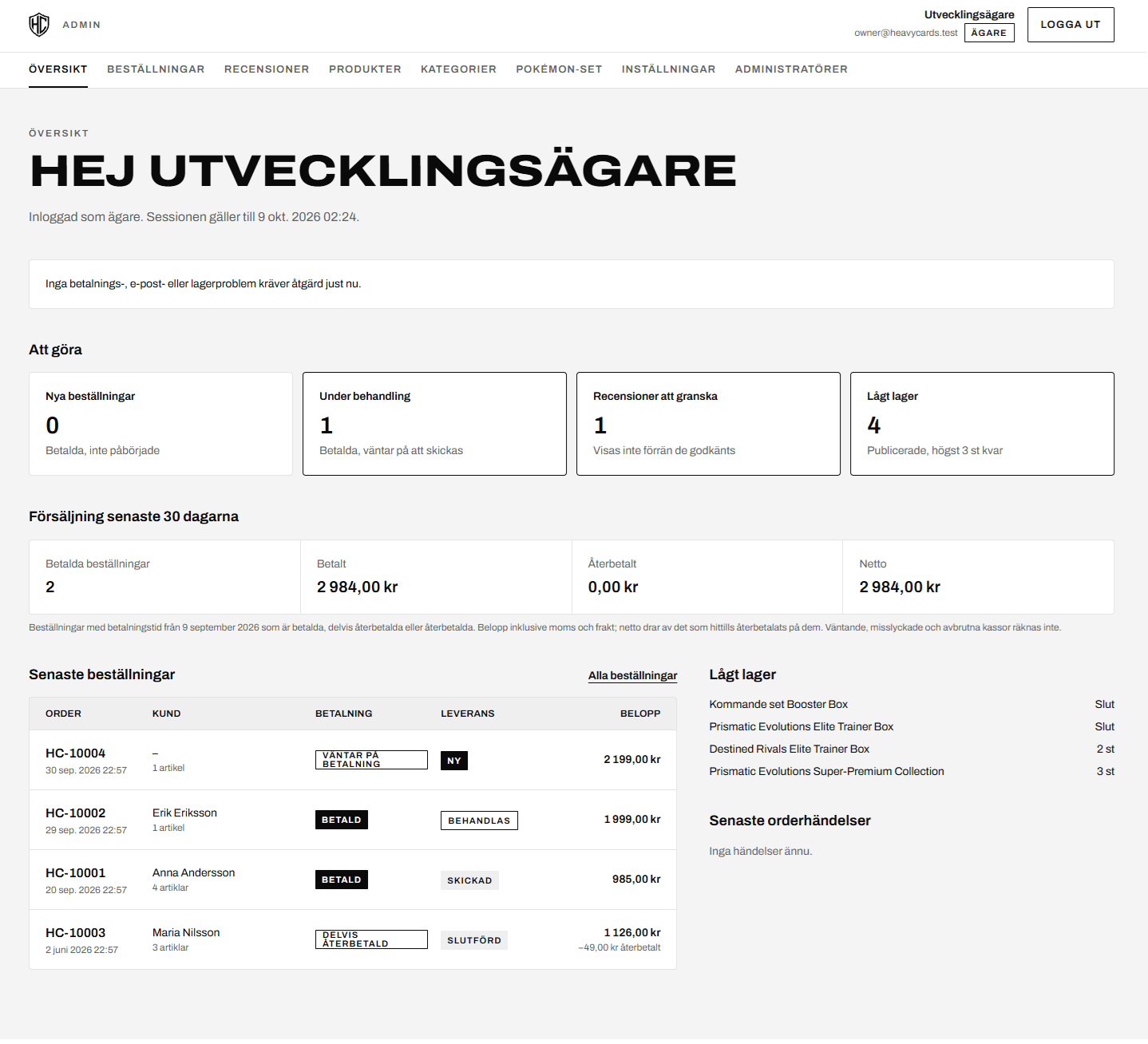Select Prismatic Evolutions Elite Trainer Box
The width and height of the screenshot is (1148, 1044).
tap(801, 726)
